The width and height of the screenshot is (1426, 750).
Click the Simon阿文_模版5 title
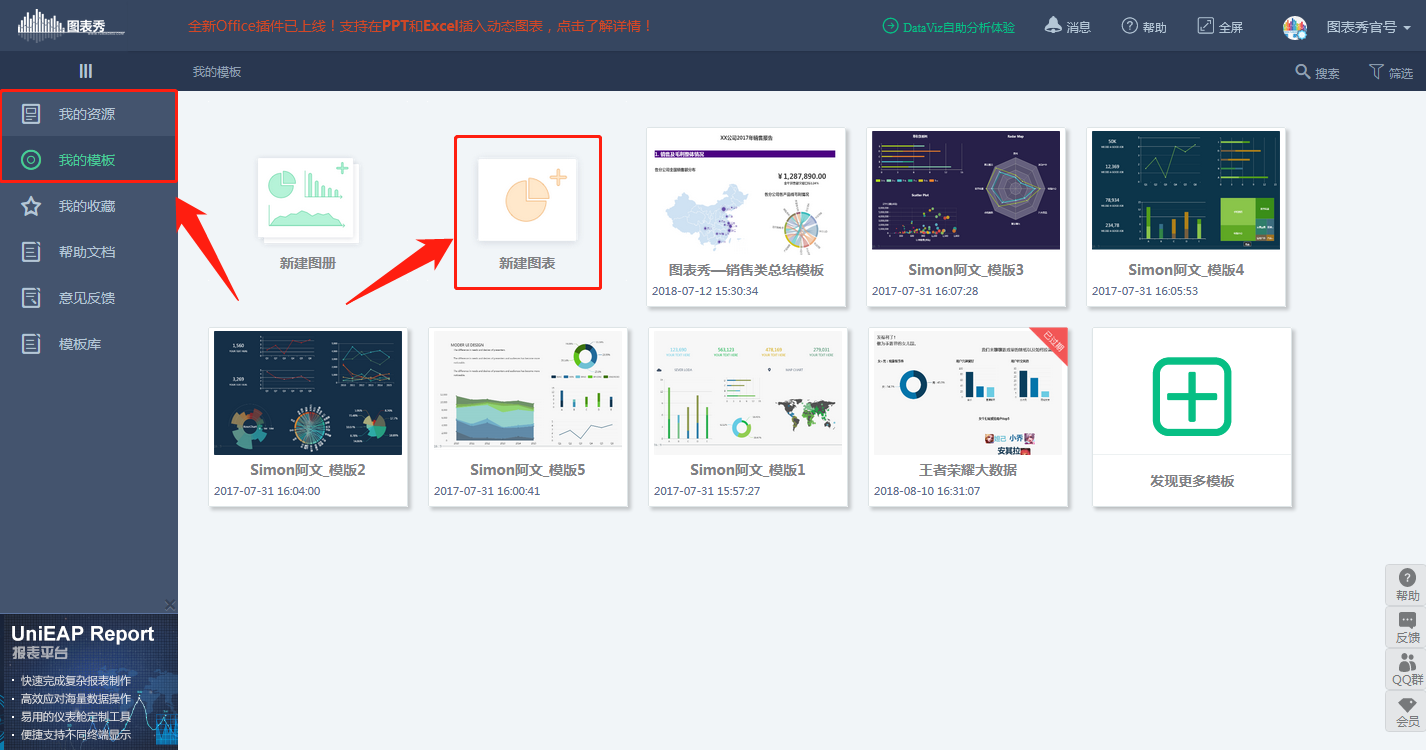coord(528,470)
